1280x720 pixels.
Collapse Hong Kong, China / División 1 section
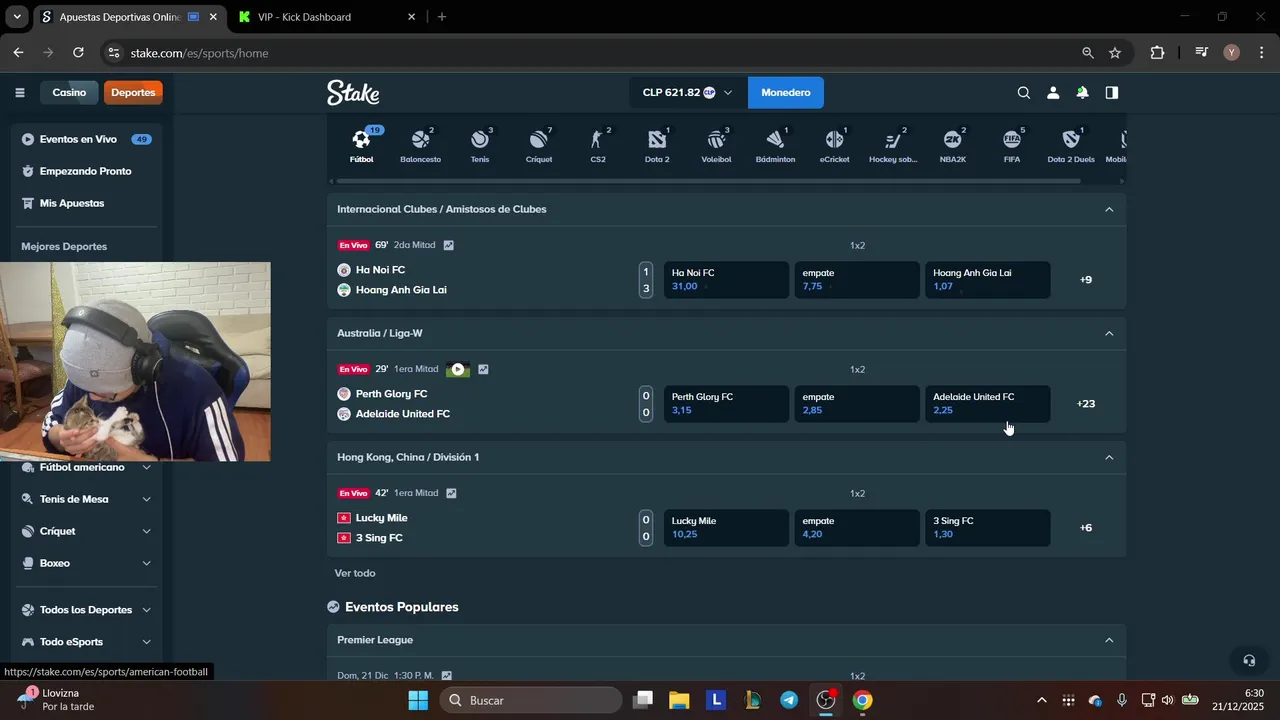click(x=1109, y=457)
